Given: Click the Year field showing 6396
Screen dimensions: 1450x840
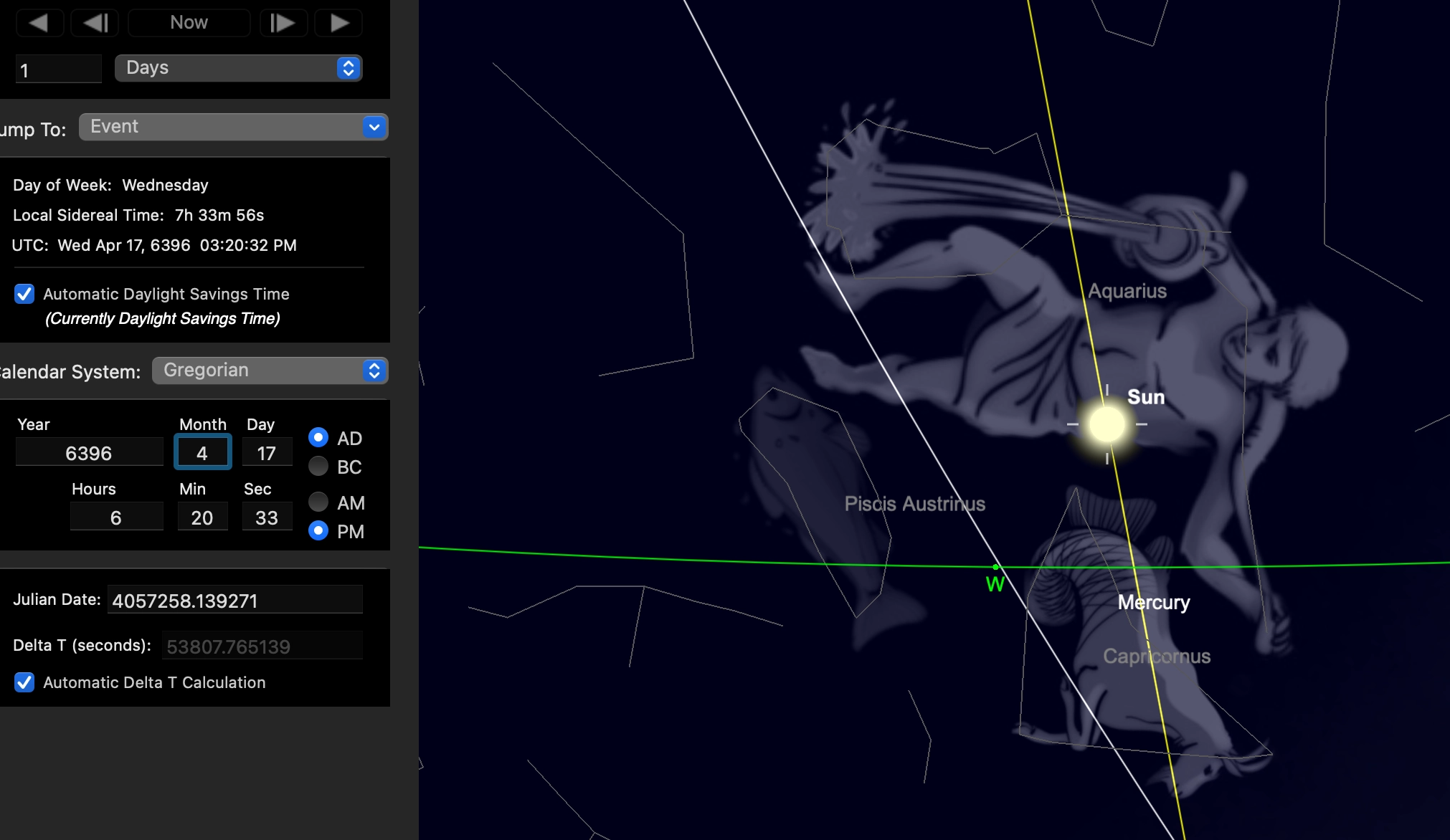Looking at the screenshot, I should point(89,453).
